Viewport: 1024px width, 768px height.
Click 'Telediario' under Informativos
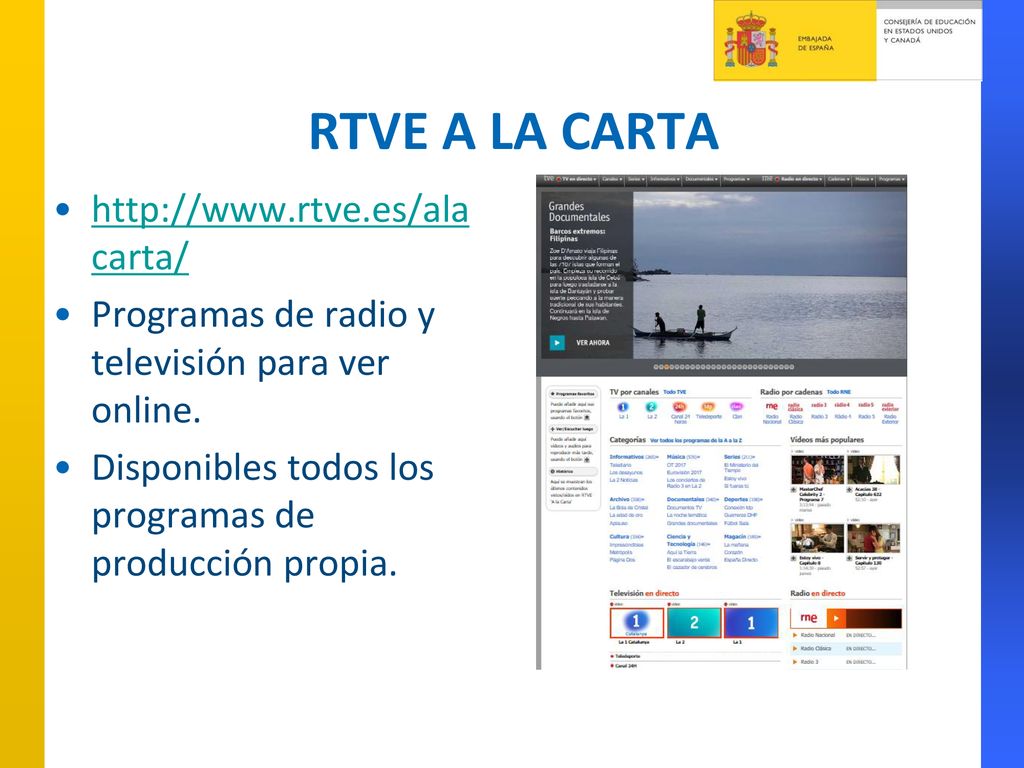620,465
